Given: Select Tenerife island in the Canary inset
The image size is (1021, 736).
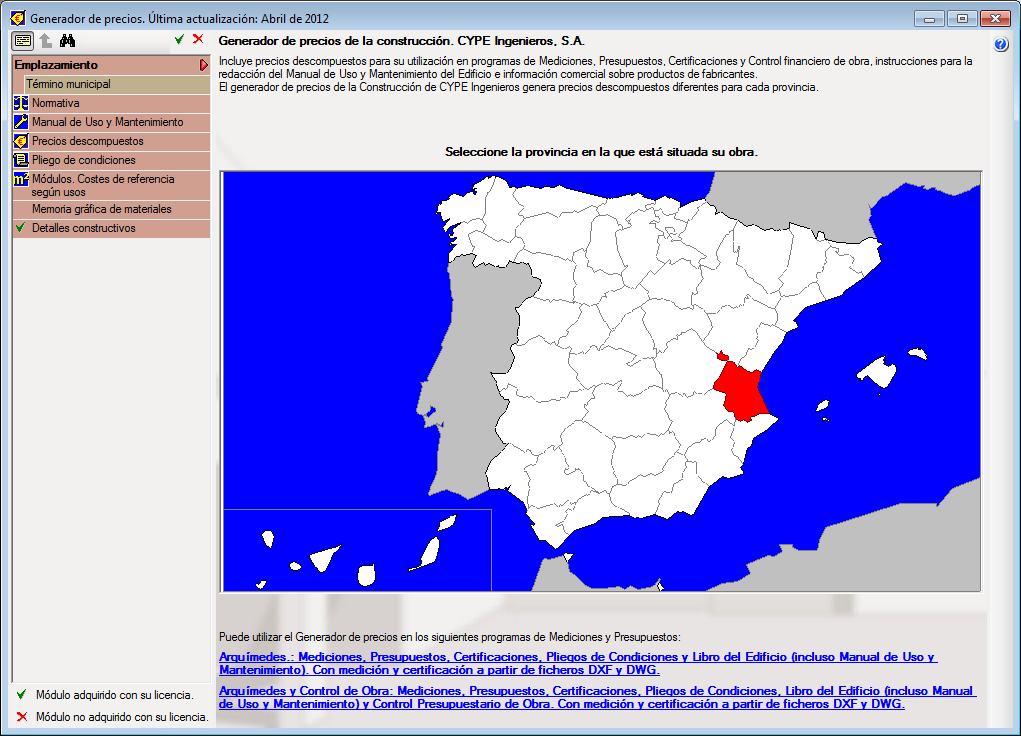Looking at the screenshot, I should (x=325, y=557).
